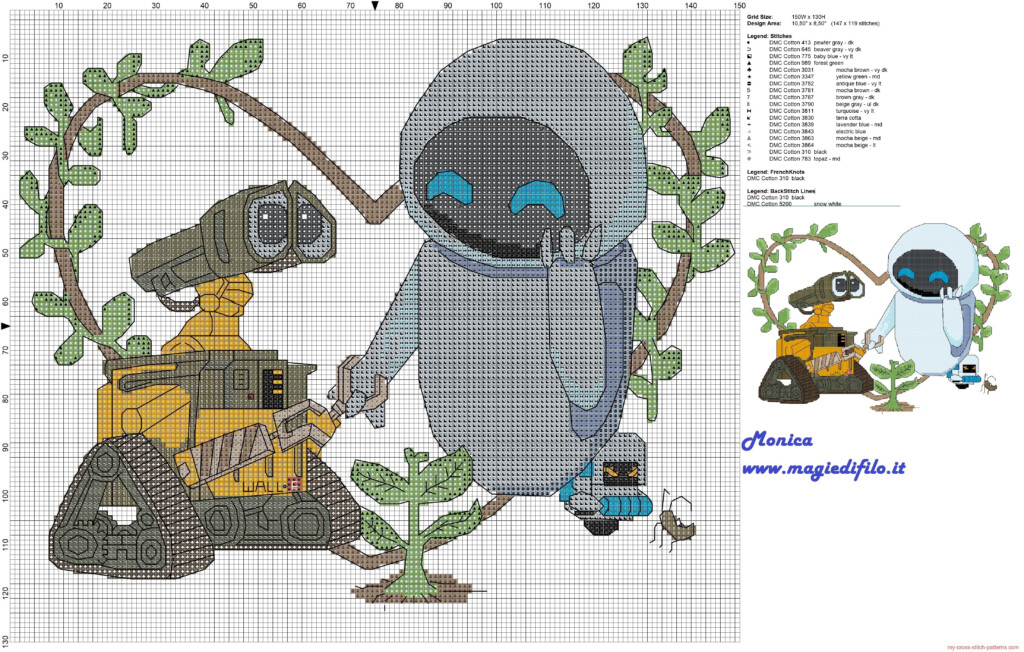The image size is (1024, 652).
Task: Click 'forest green' color name
Action: [x=828, y=63]
